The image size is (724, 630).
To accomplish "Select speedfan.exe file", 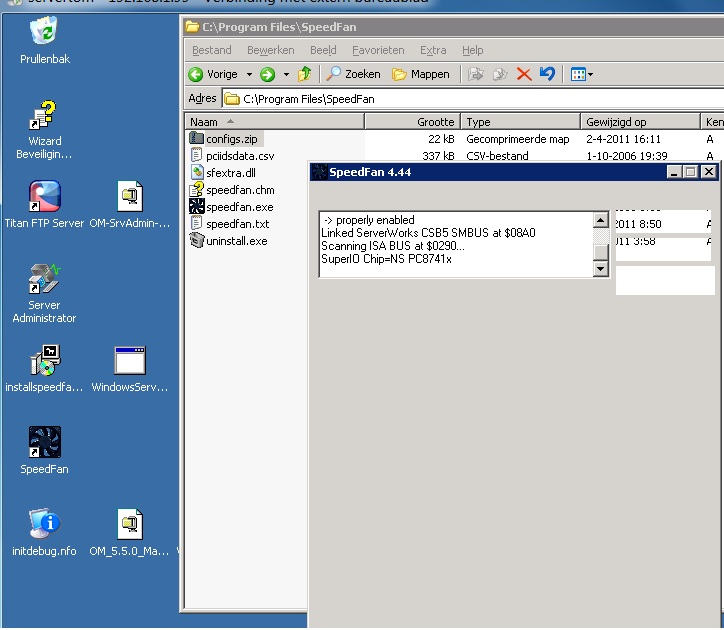I will pos(231,207).
